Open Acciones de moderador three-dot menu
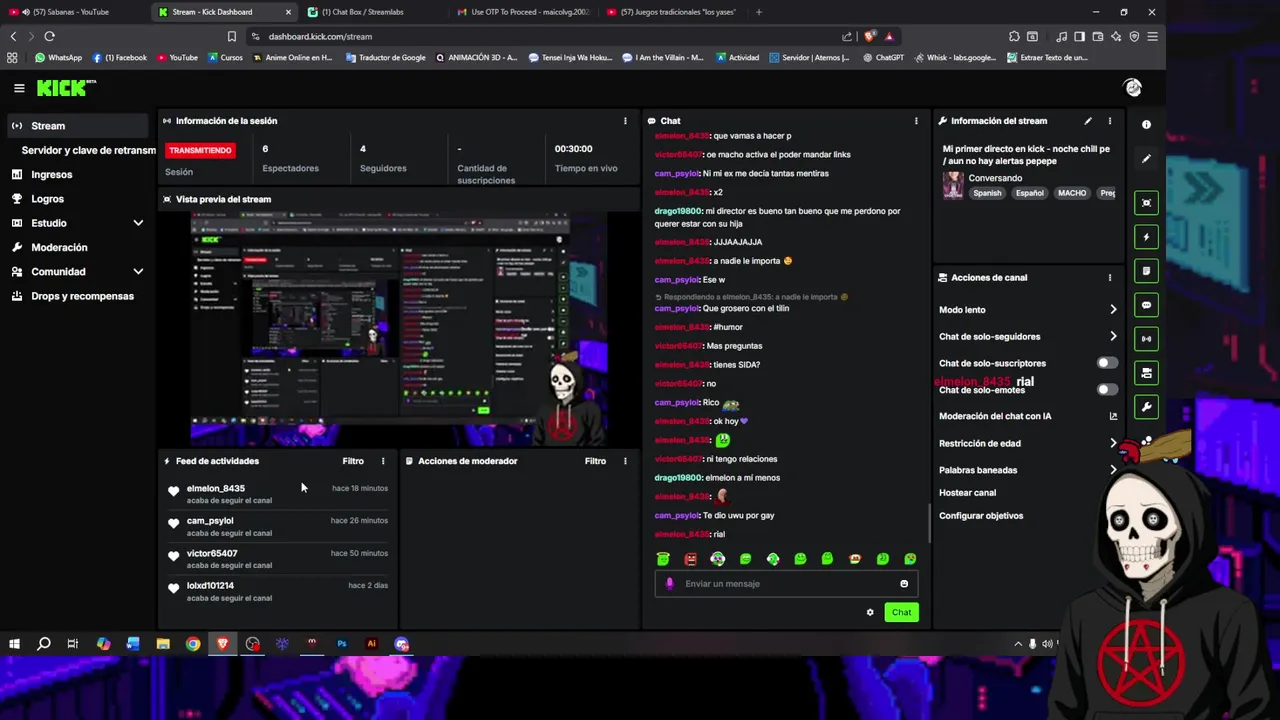 625,461
